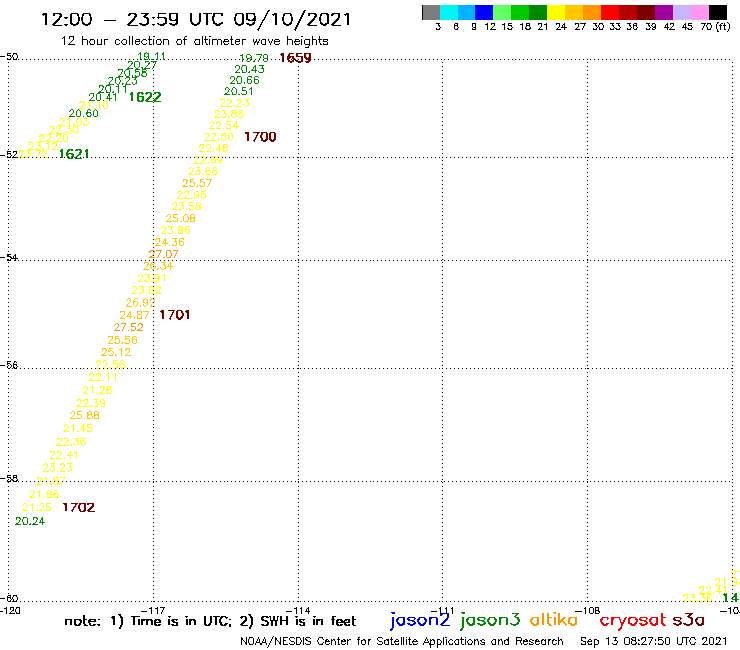The width and height of the screenshot is (740, 650).
Task: Click the pure blue legend color swatch
Action: click(485, 12)
